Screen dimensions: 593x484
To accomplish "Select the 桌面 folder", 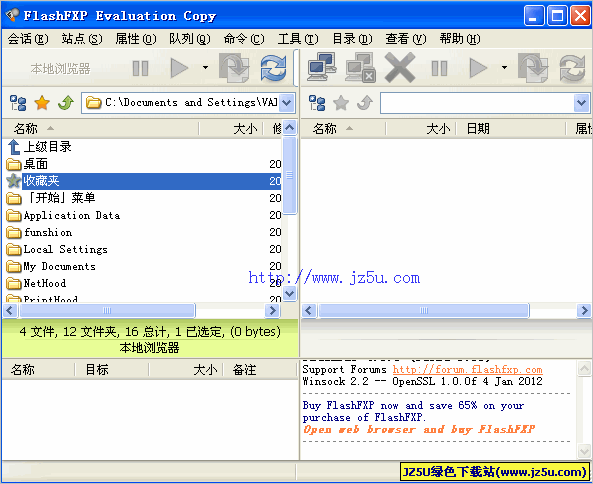I will click(x=36, y=164).
